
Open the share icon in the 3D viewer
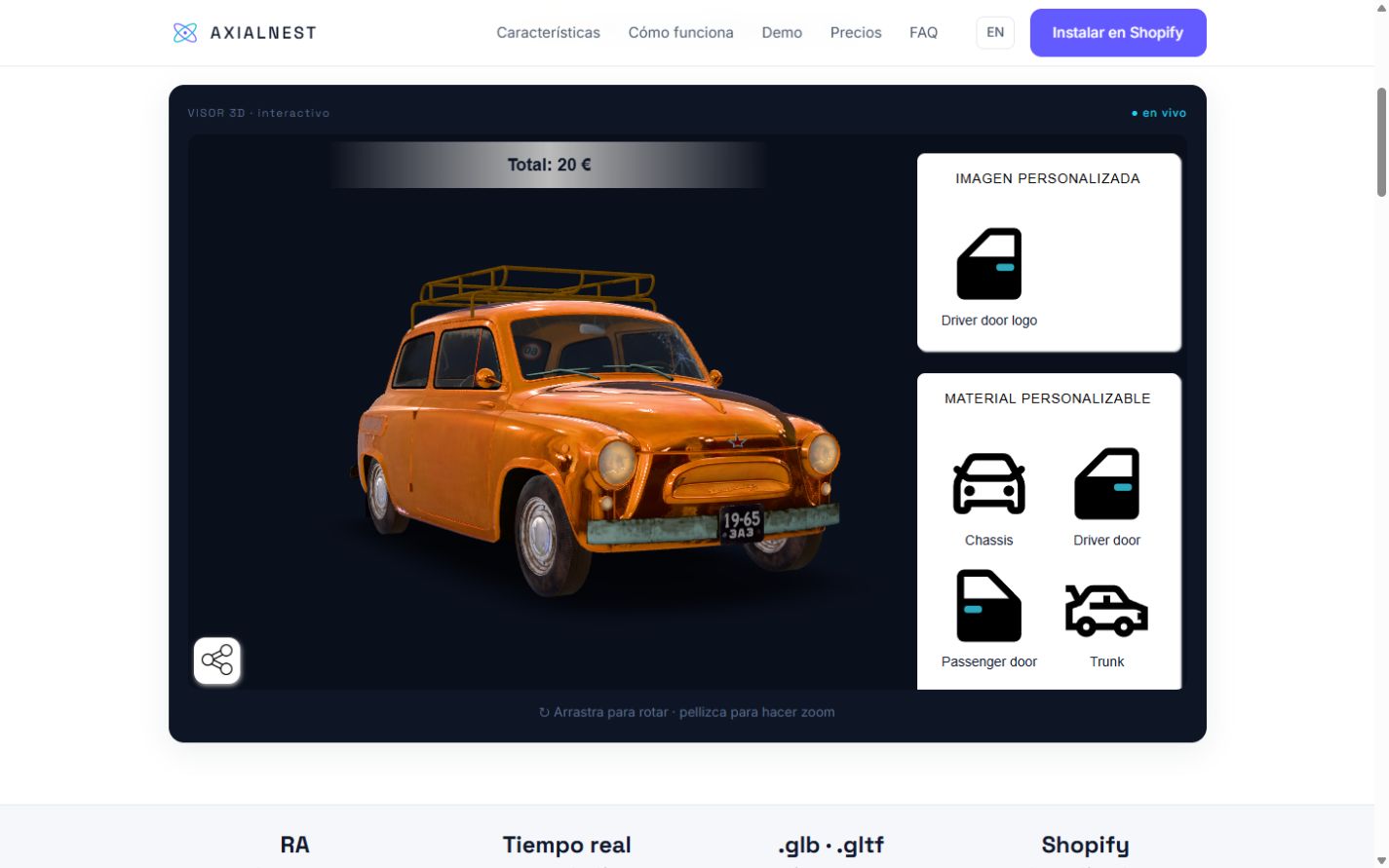(x=217, y=660)
